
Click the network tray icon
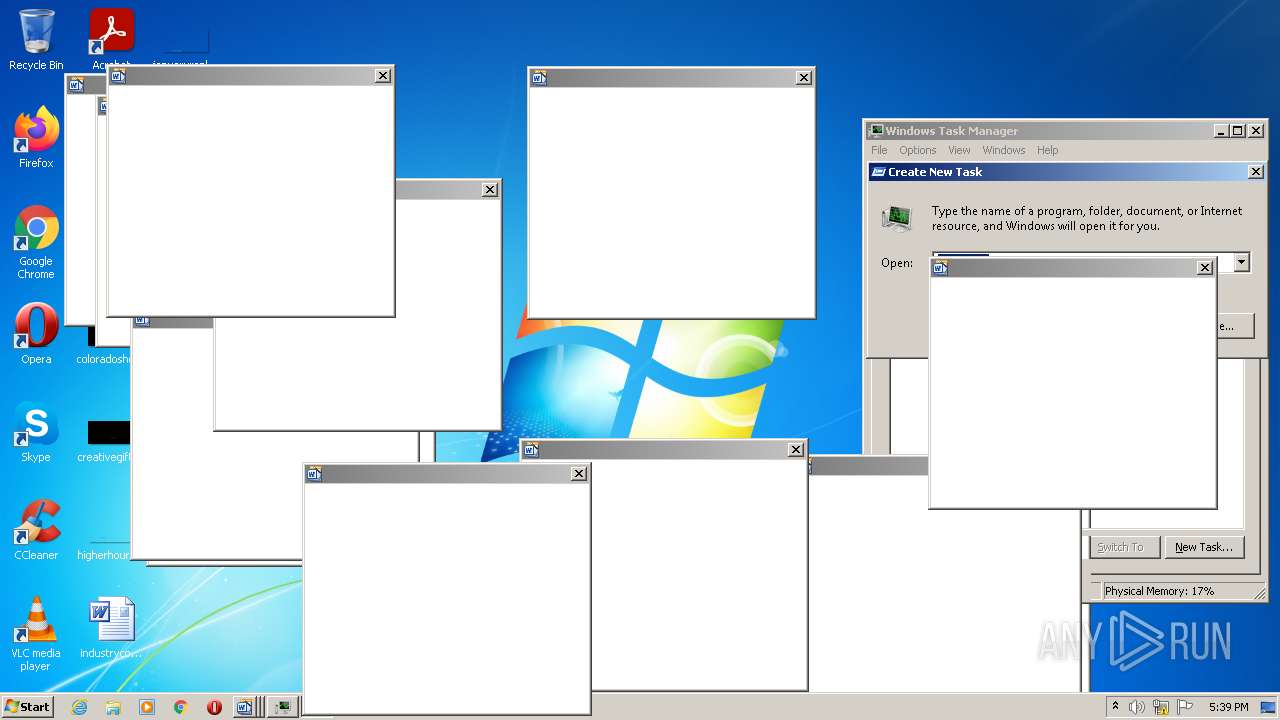pyautogui.click(x=1161, y=707)
